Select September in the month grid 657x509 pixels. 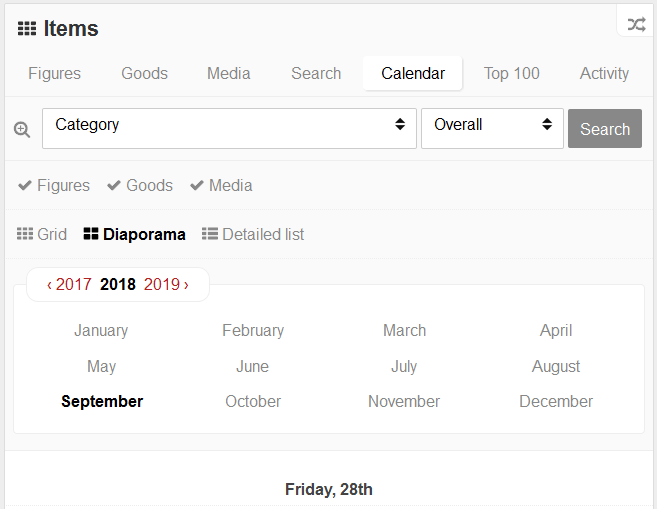[102, 401]
